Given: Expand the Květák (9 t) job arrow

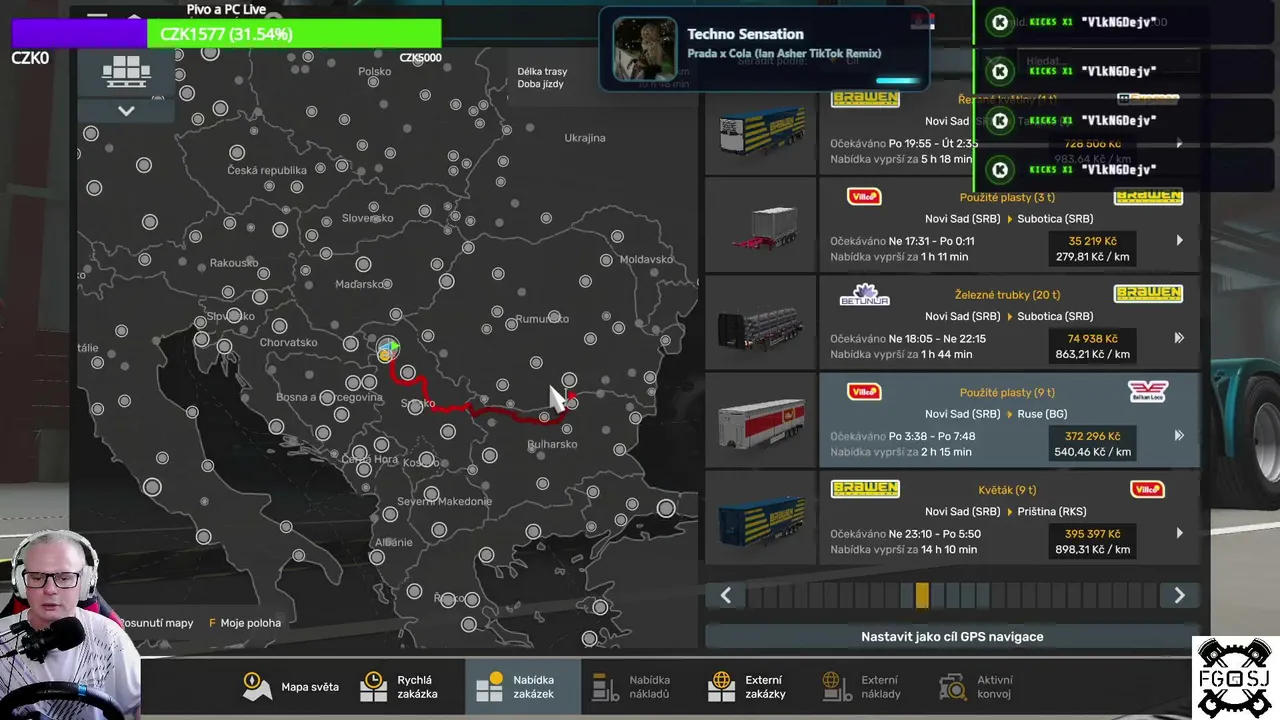Looking at the screenshot, I should click(x=1179, y=533).
